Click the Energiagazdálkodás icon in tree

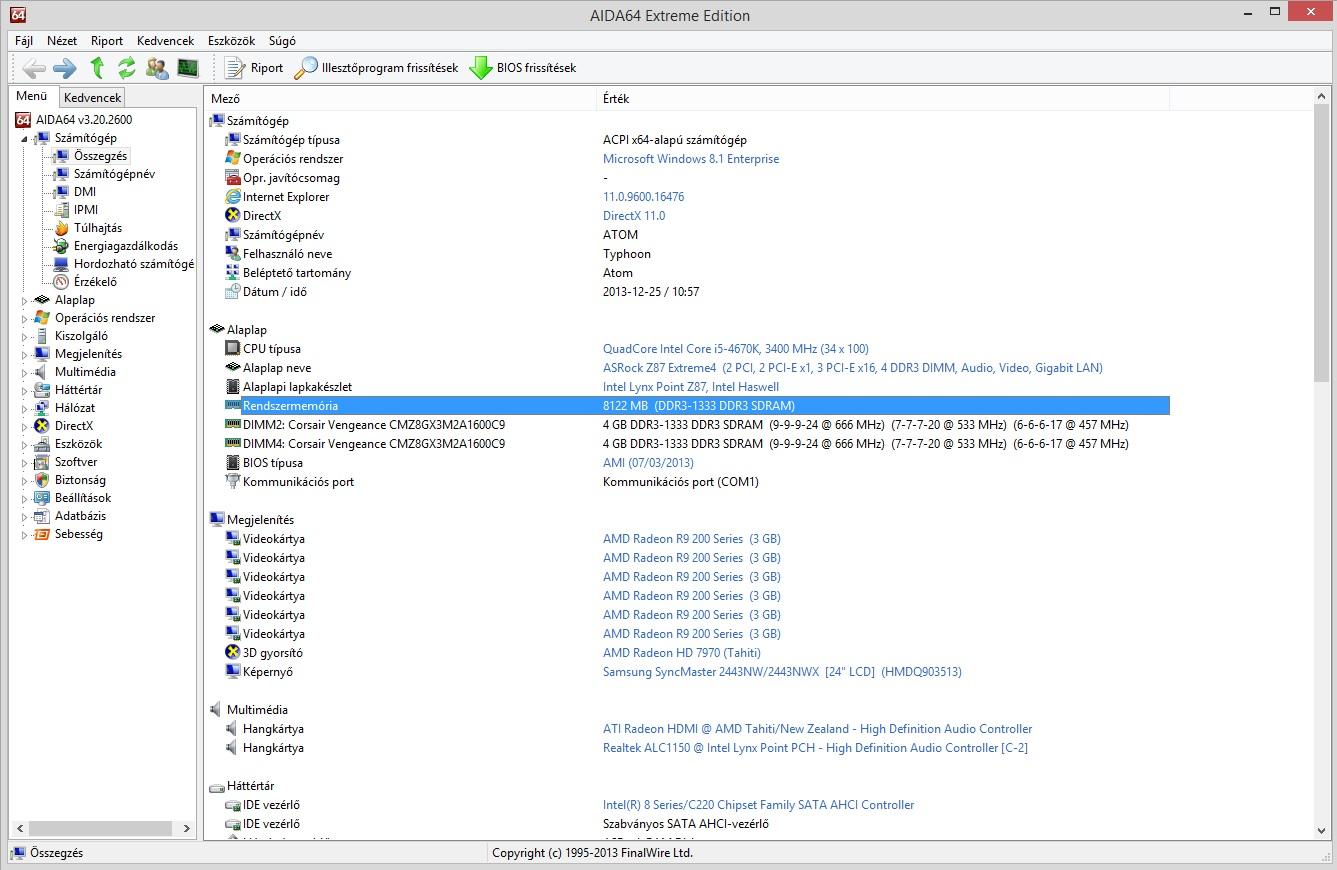tap(61, 246)
